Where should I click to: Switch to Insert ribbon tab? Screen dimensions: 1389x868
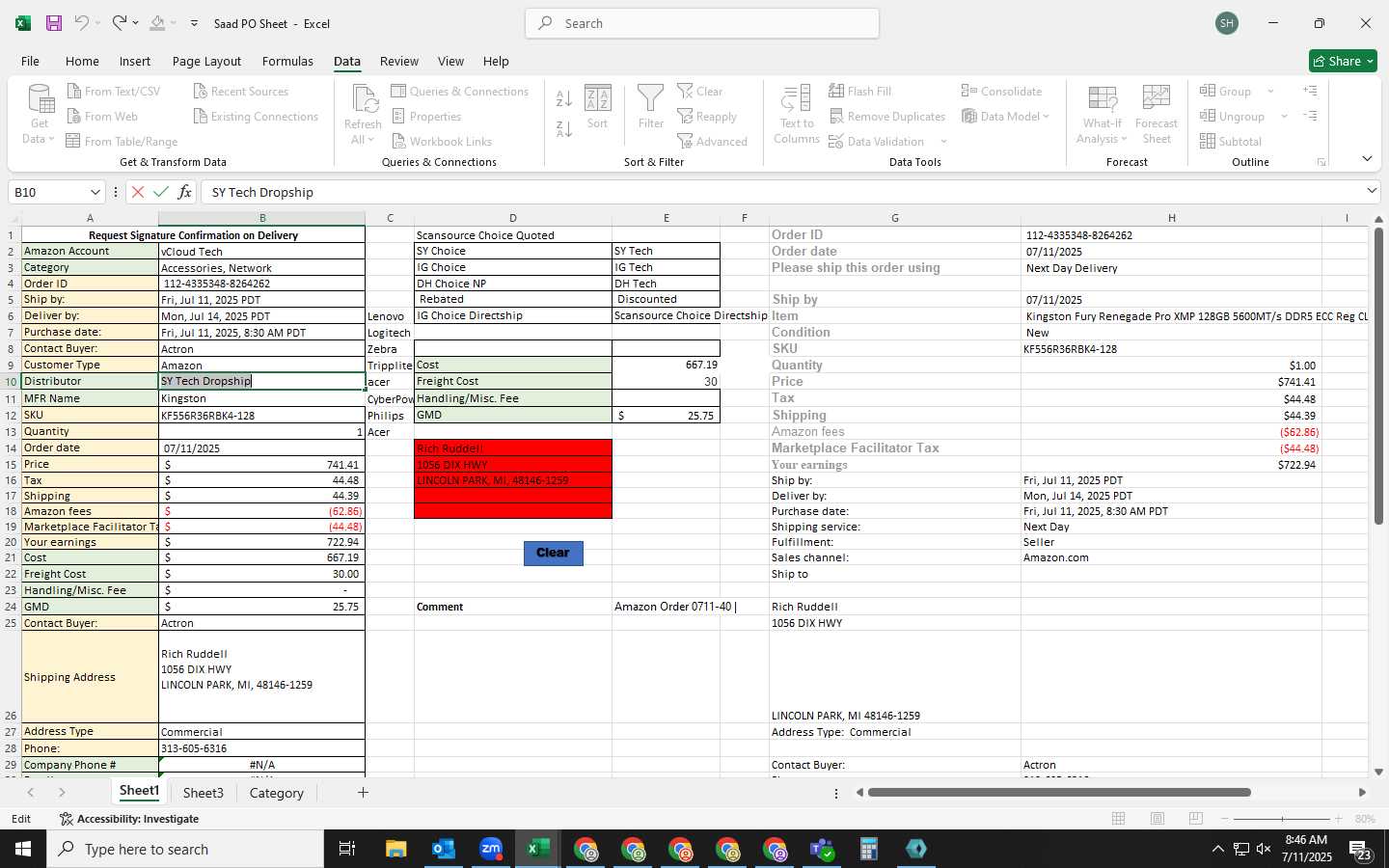pyautogui.click(x=135, y=61)
